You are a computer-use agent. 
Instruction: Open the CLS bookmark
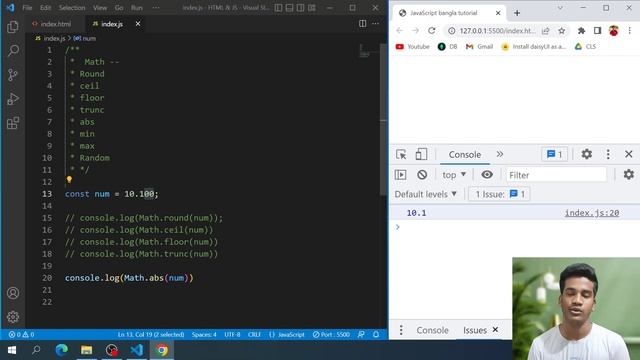(585, 47)
